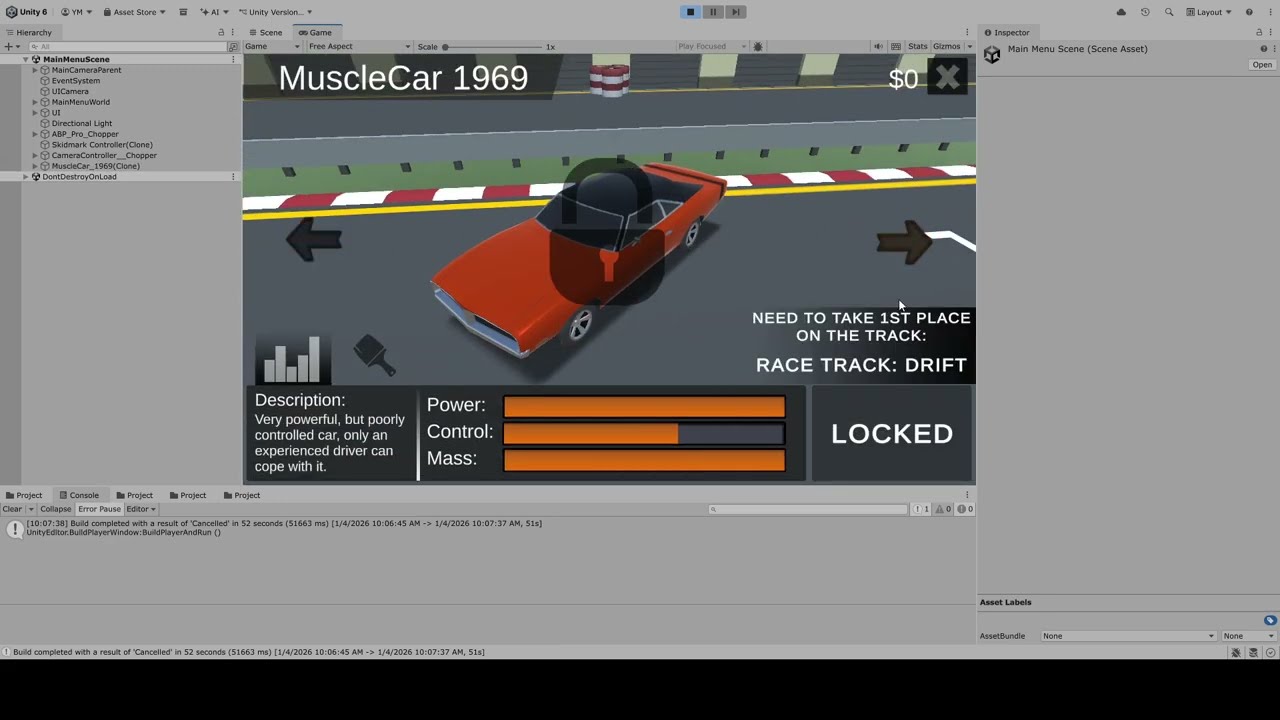Go to next car with right arrow

[x=905, y=242]
